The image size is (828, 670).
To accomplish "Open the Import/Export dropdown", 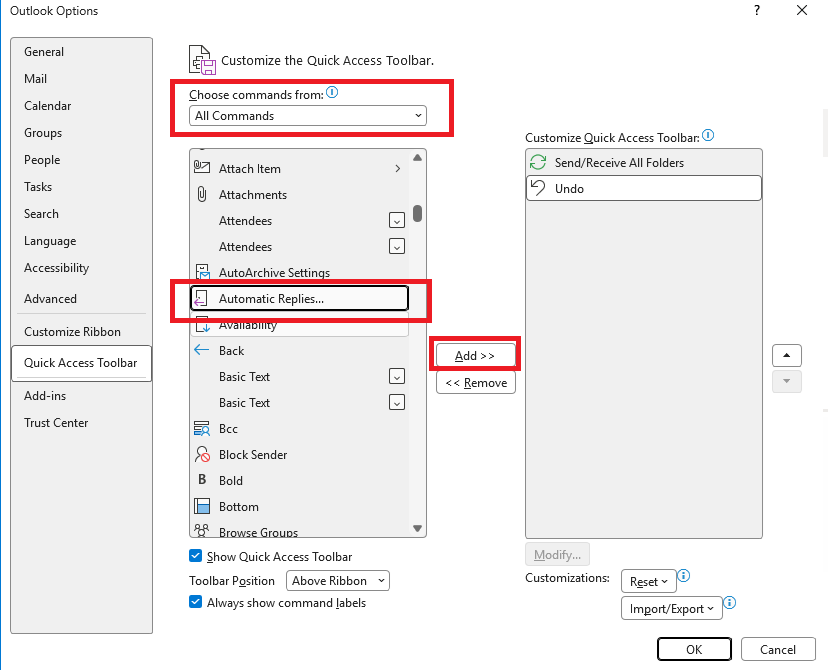I will pos(672,609).
